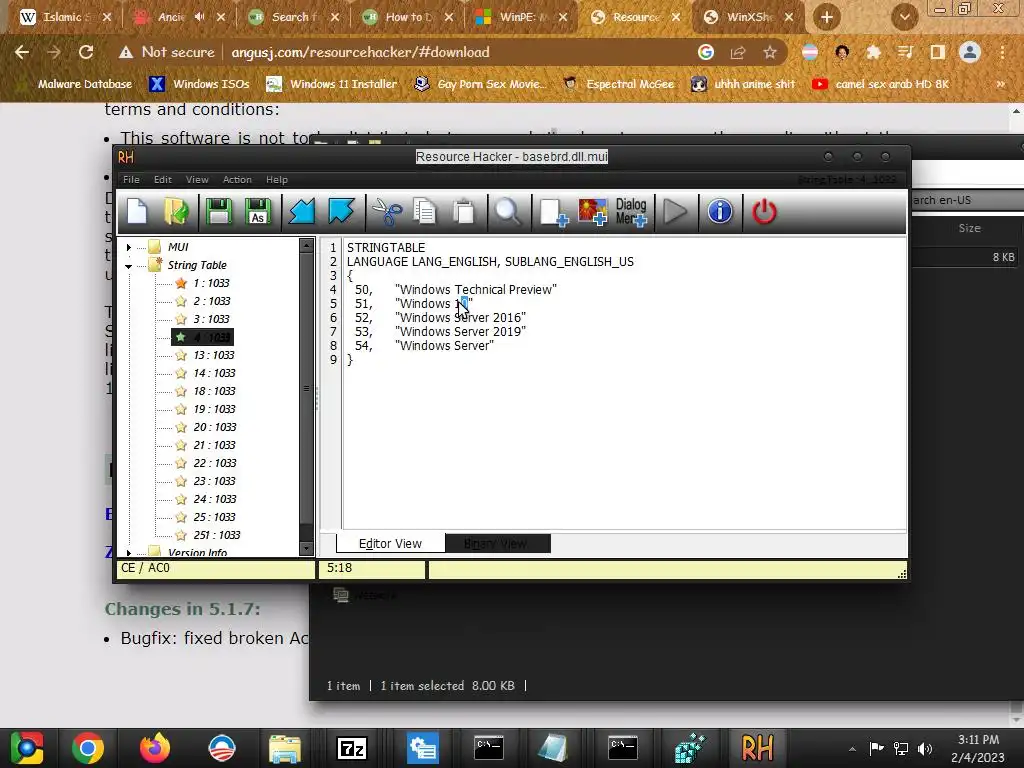1024x768 pixels.
Task: Select string table entry 18 : 1033
Action: click(x=214, y=391)
